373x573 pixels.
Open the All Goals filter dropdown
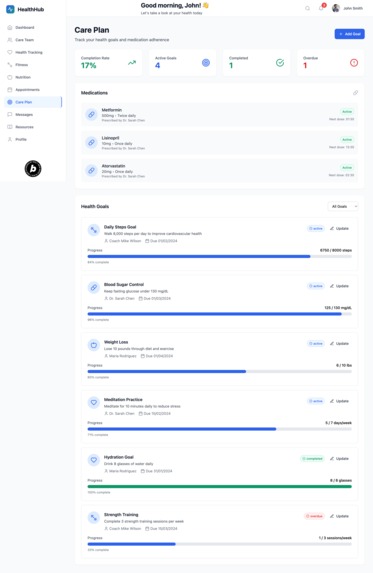click(343, 206)
